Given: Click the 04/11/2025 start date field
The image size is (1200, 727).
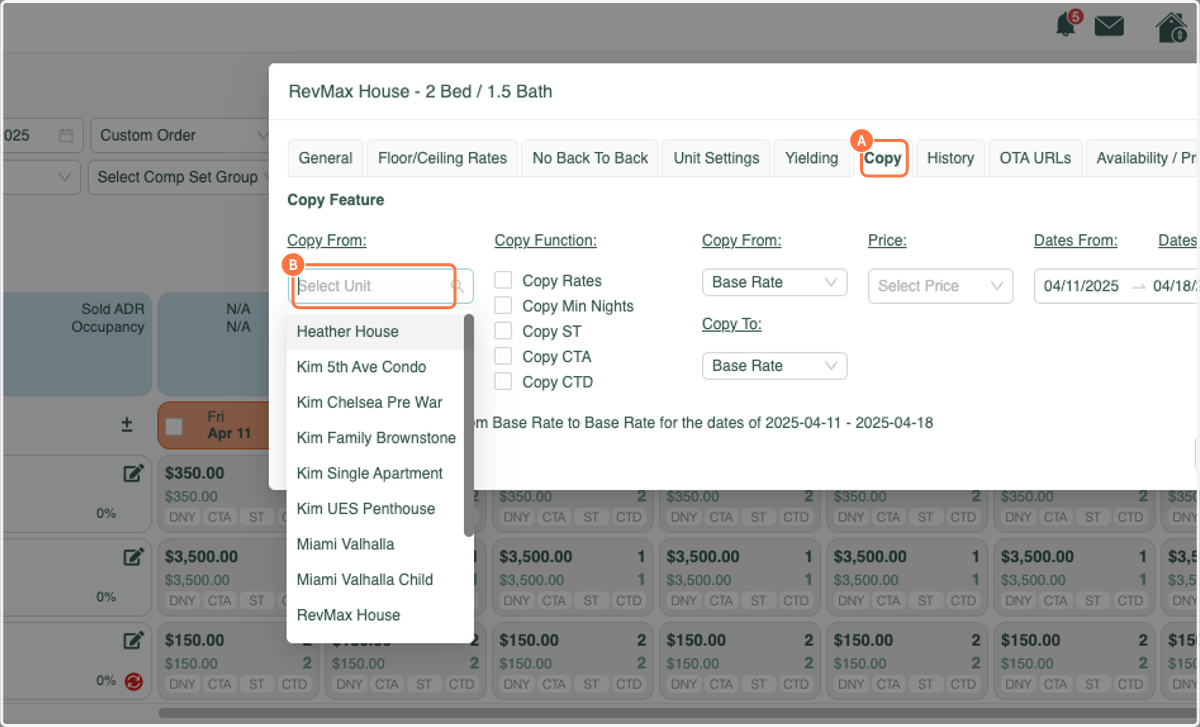Looking at the screenshot, I should coord(1081,286).
